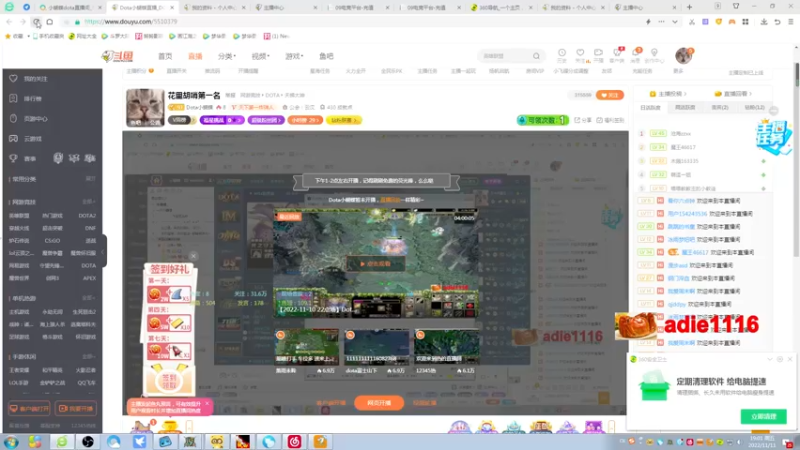Click the Douyu logo in the header
800x450 pixels.
click(117, 56)
